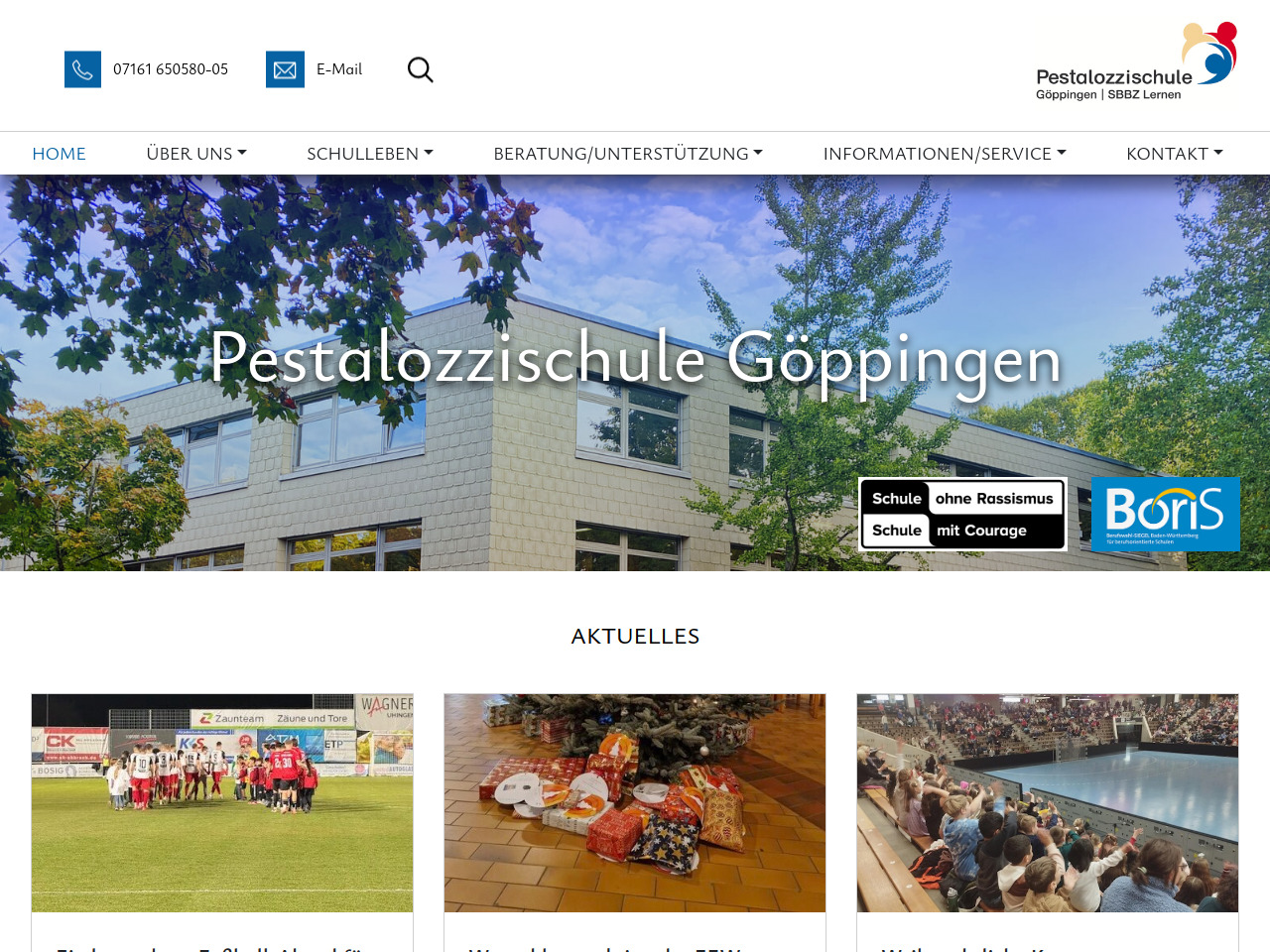Click the BoriS seal badge
The image size is (1270, 952).
tap(1165, 514)
